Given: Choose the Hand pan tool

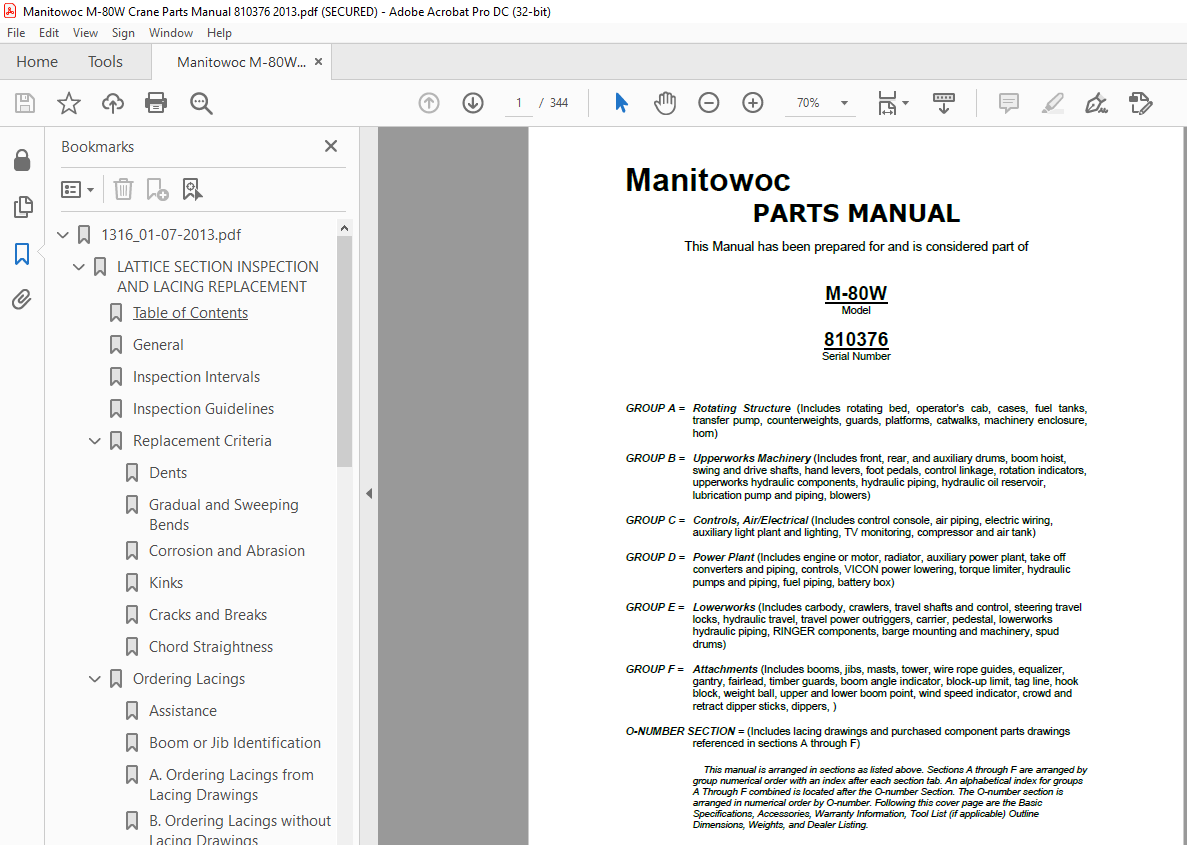Looking at the screenshot, I should coord(665,103).
